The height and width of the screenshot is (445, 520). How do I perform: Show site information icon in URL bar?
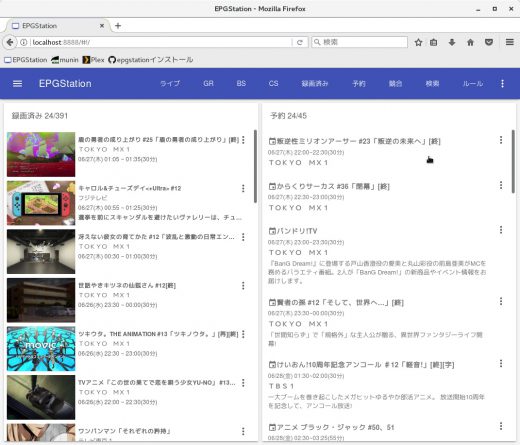[x=24, y=42]
